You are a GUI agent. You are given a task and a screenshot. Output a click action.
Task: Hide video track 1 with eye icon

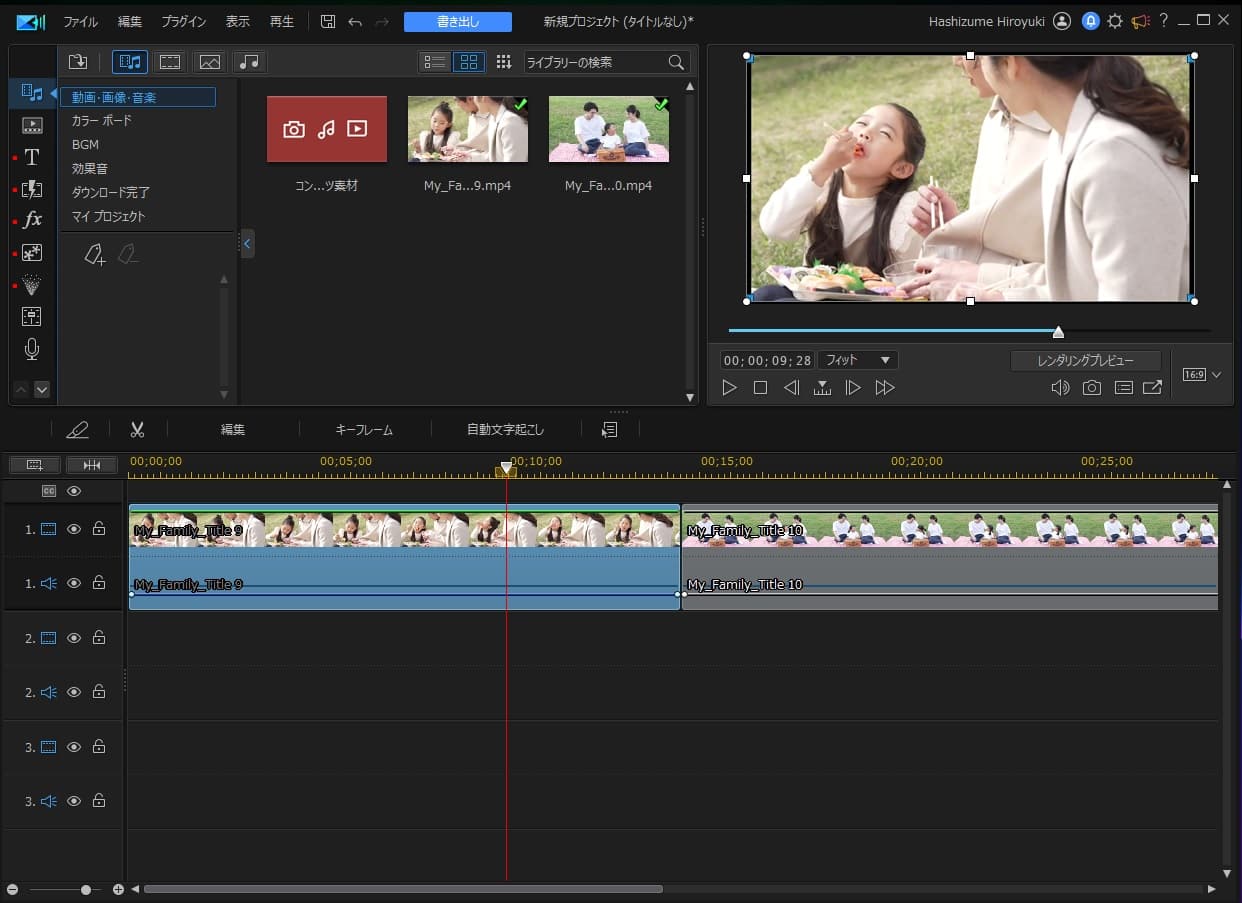coord(73,529)
